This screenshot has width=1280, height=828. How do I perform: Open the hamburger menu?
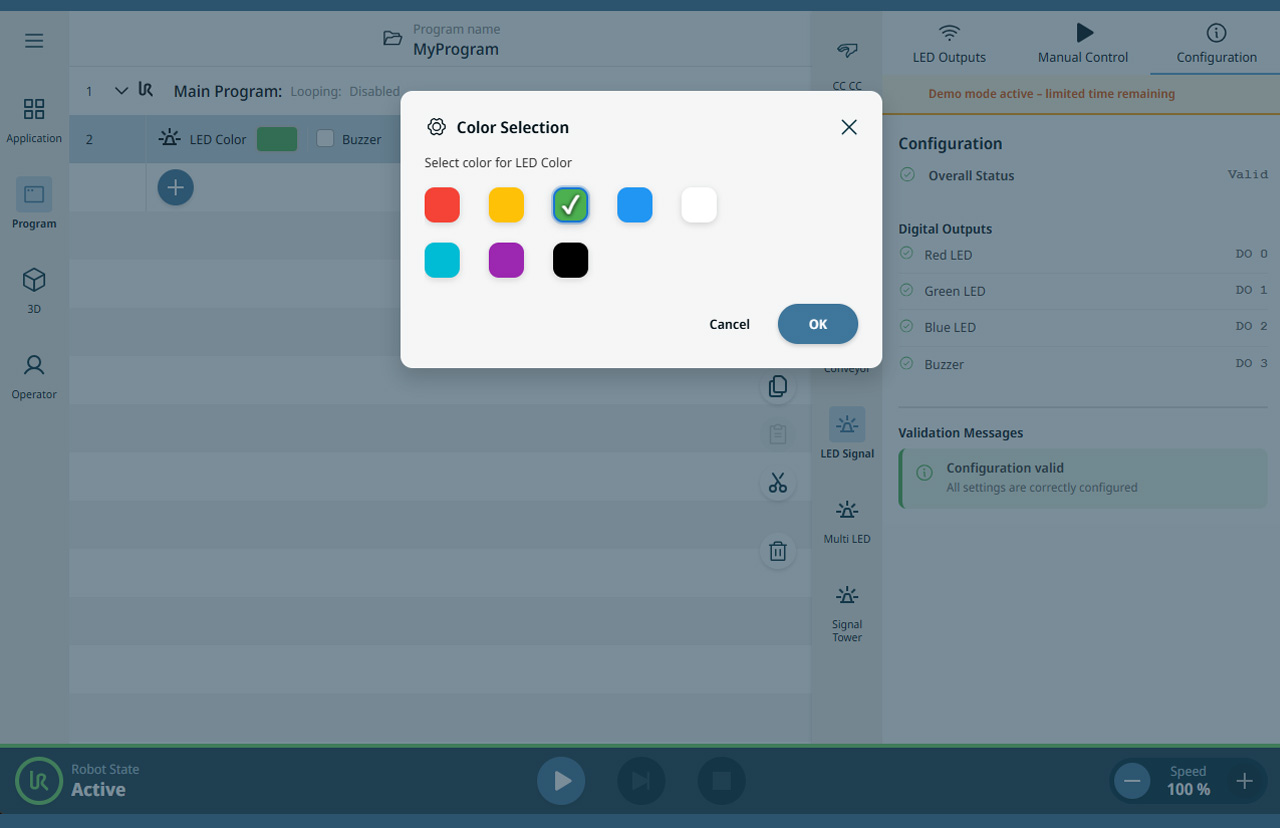[x=33, y=40]
